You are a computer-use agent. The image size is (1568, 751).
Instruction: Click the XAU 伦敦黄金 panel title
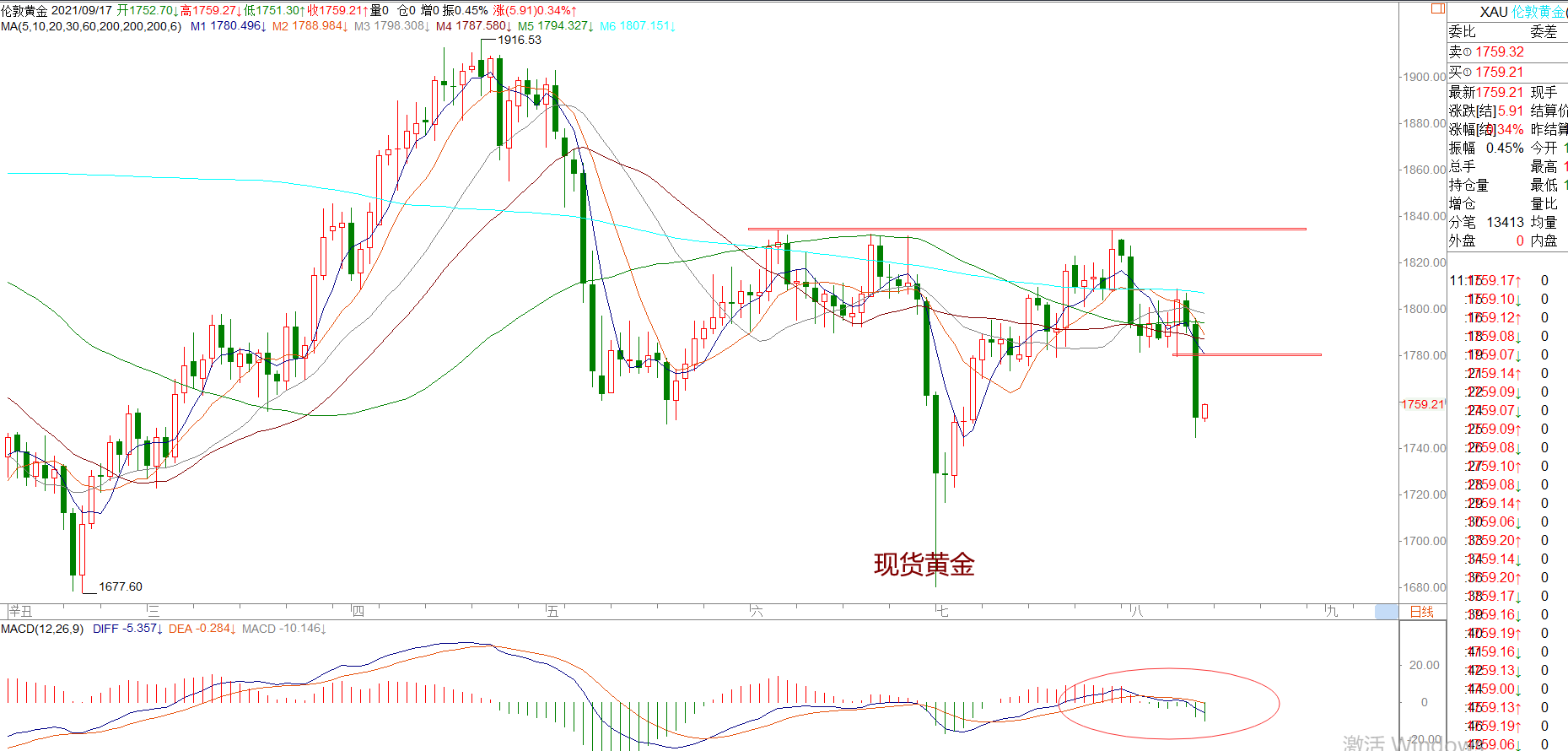click(x=1523, y=12)
